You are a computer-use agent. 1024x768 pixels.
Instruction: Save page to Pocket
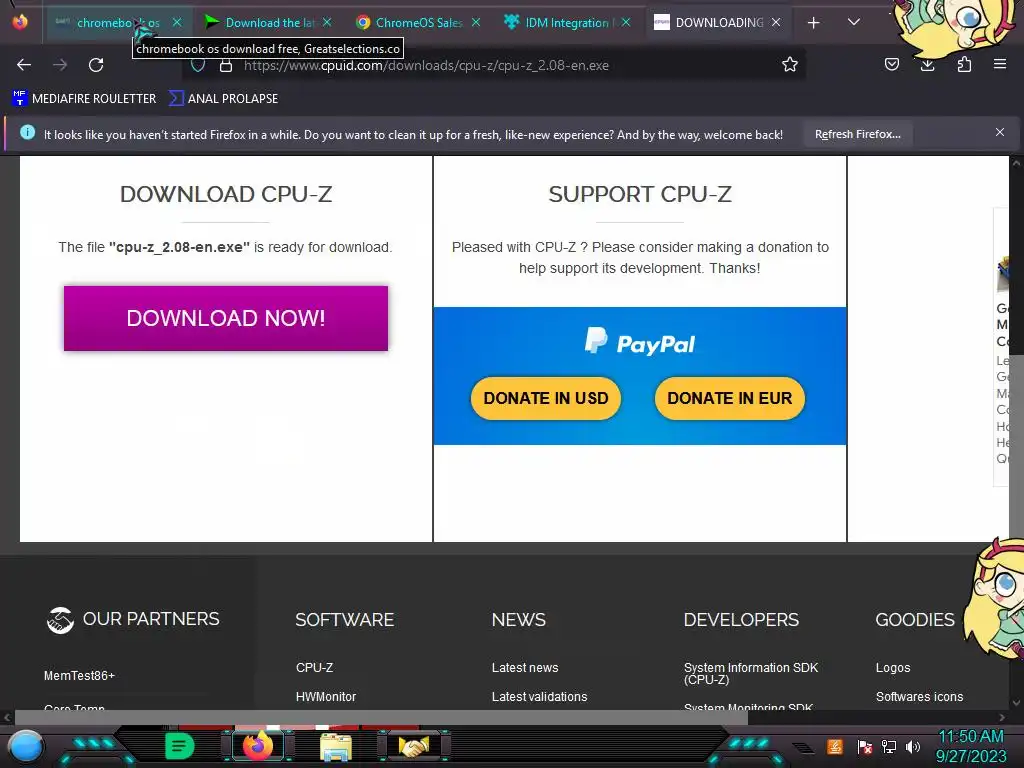coord(891,64)
